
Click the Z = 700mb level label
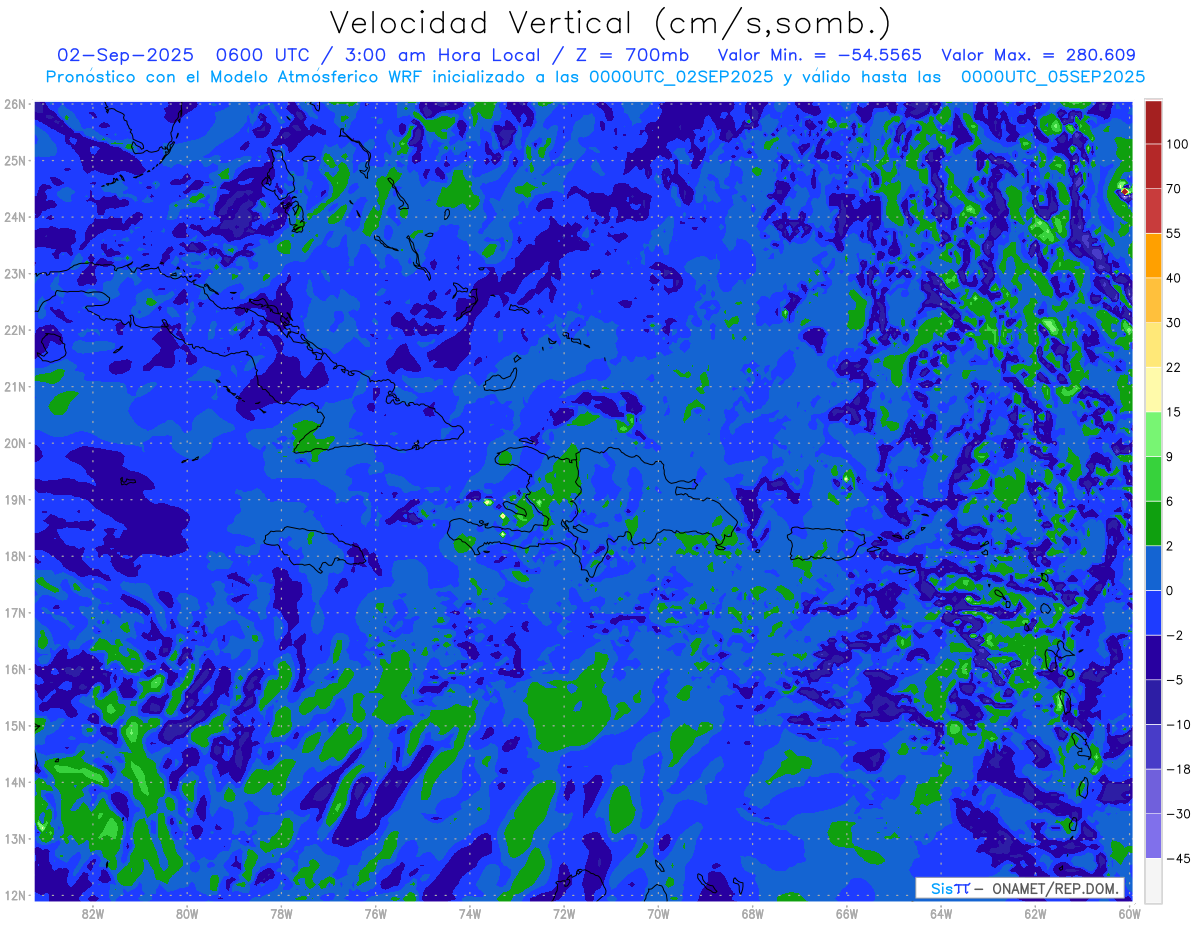pos(631,55)
